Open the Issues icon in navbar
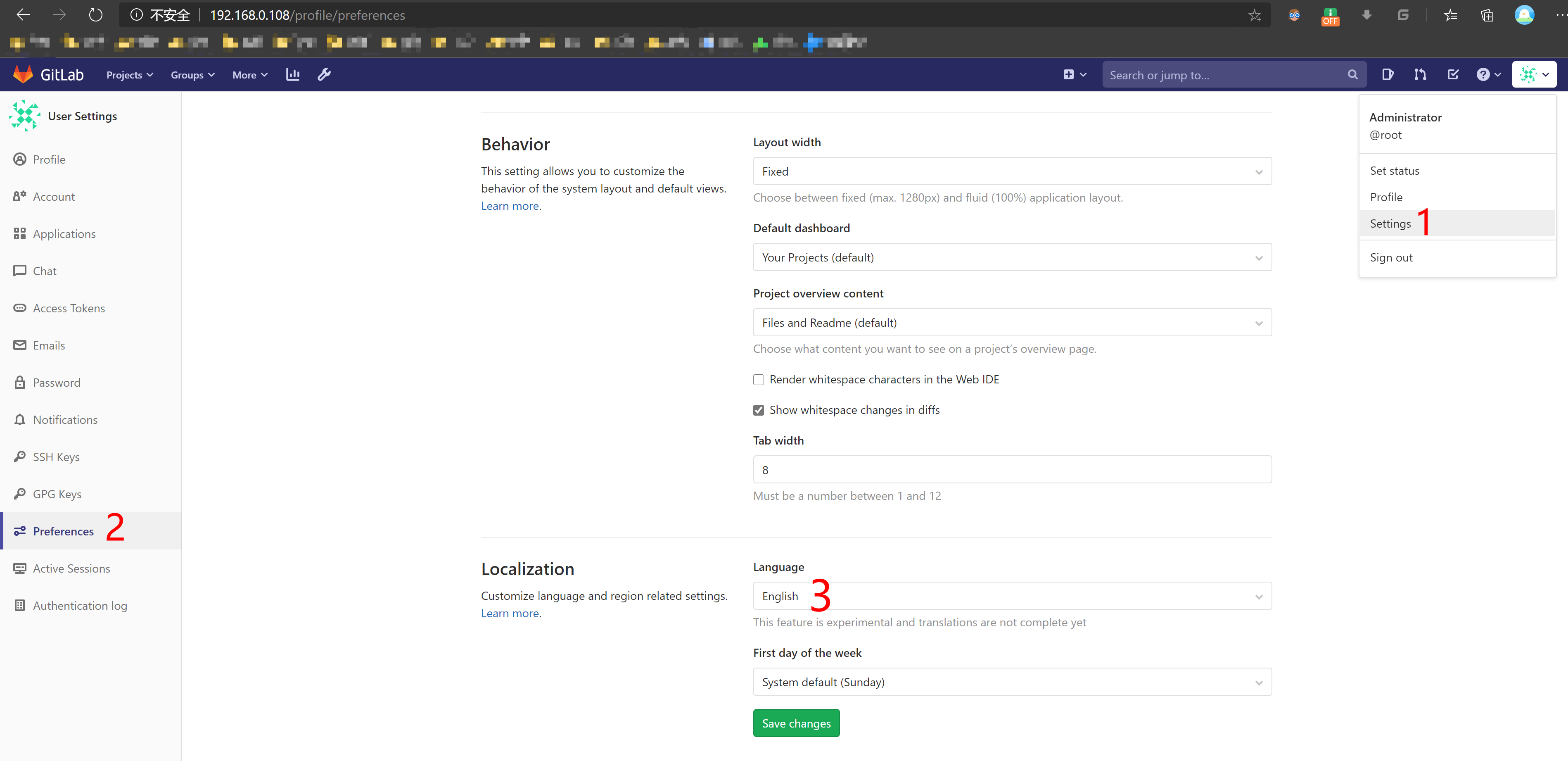Screen dimensions: 1568x761 (1388, 74)
